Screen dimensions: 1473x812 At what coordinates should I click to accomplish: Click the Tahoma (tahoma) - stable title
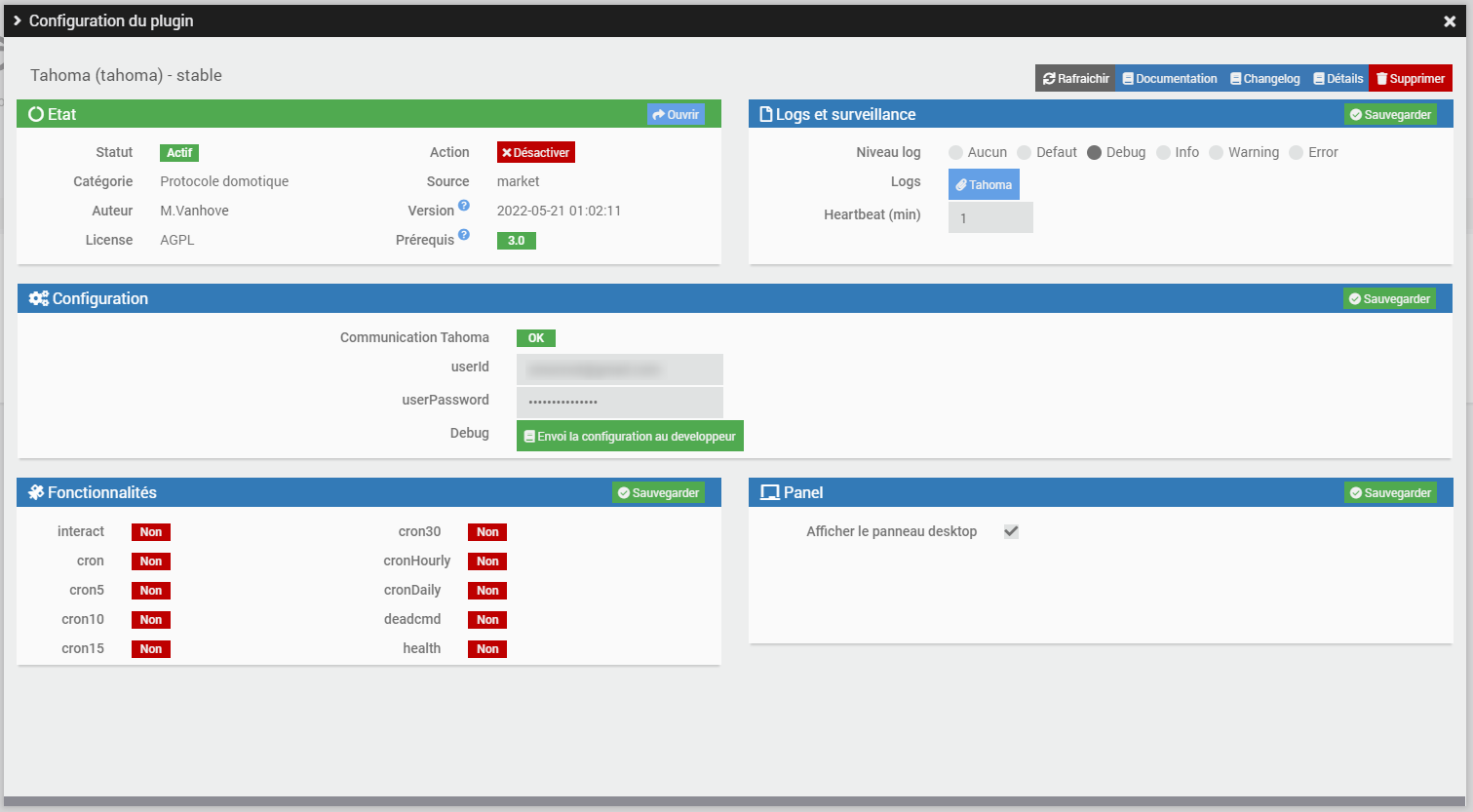pos(126,75)
